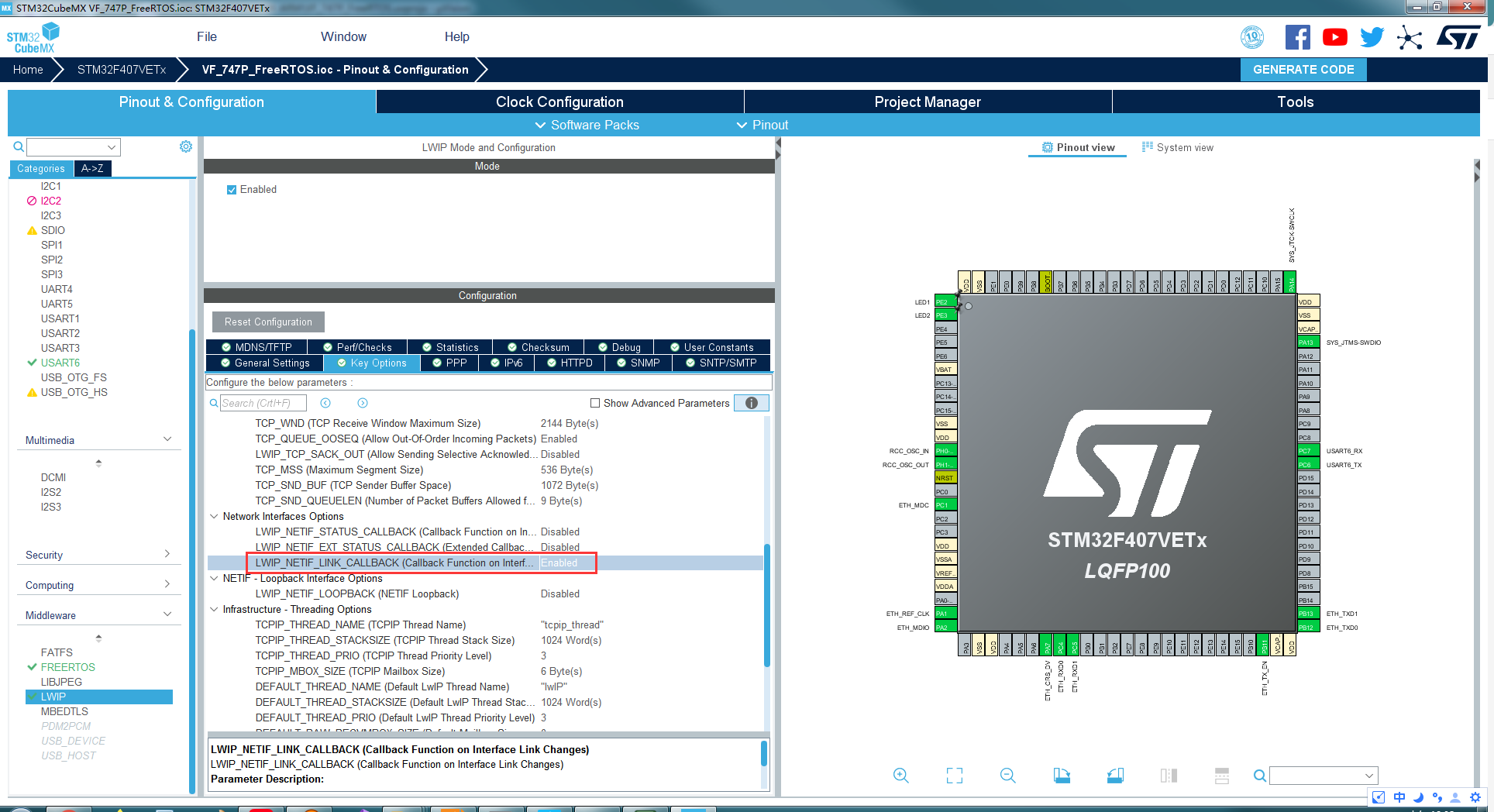Zoom in on the pinout view
1494x812 pixels.
[x=901, y=775]
